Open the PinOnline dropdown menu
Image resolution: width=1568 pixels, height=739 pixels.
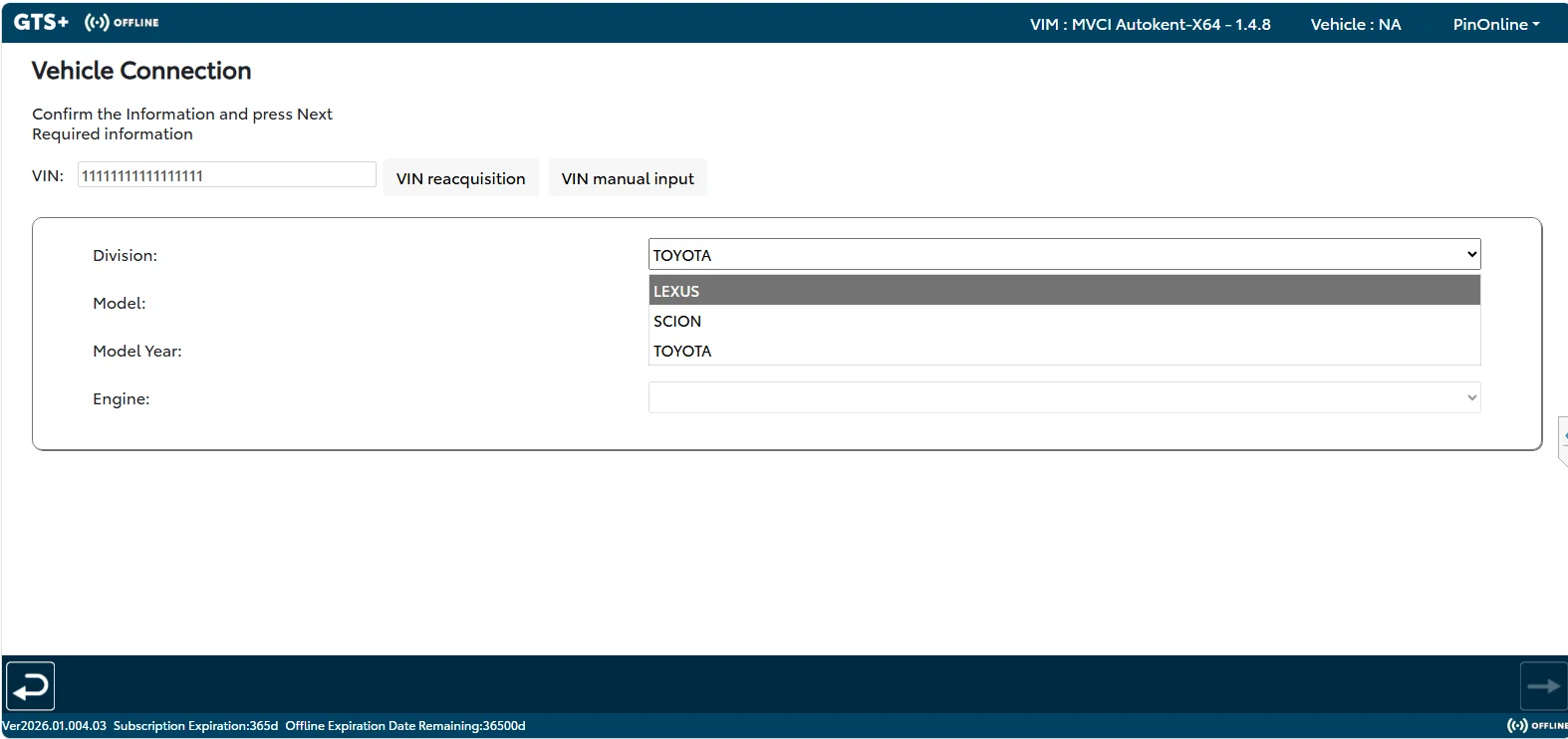tap(1496, 24)
